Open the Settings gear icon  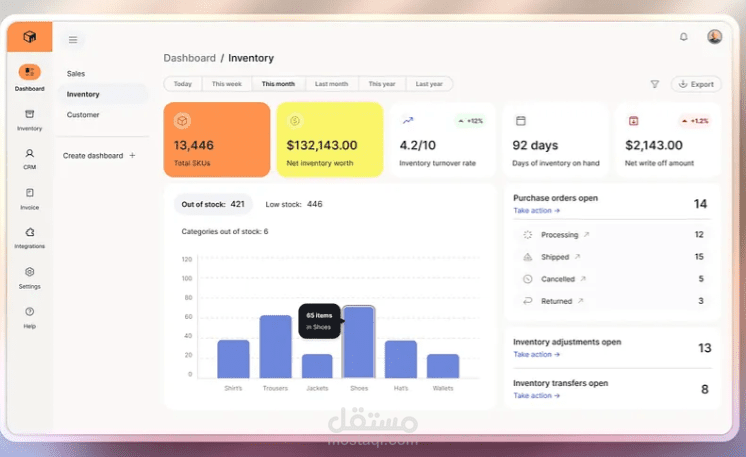[29, 272]
